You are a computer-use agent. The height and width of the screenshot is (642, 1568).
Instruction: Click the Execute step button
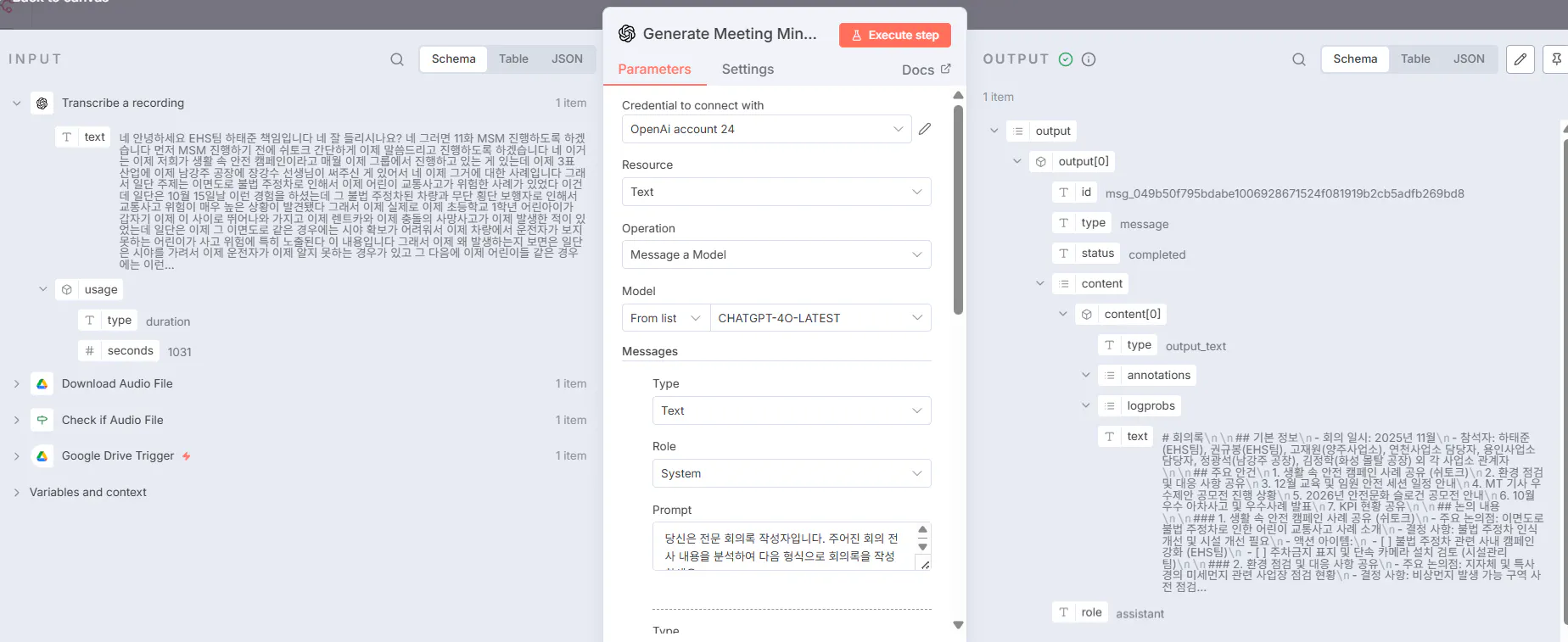pos(895,36)
